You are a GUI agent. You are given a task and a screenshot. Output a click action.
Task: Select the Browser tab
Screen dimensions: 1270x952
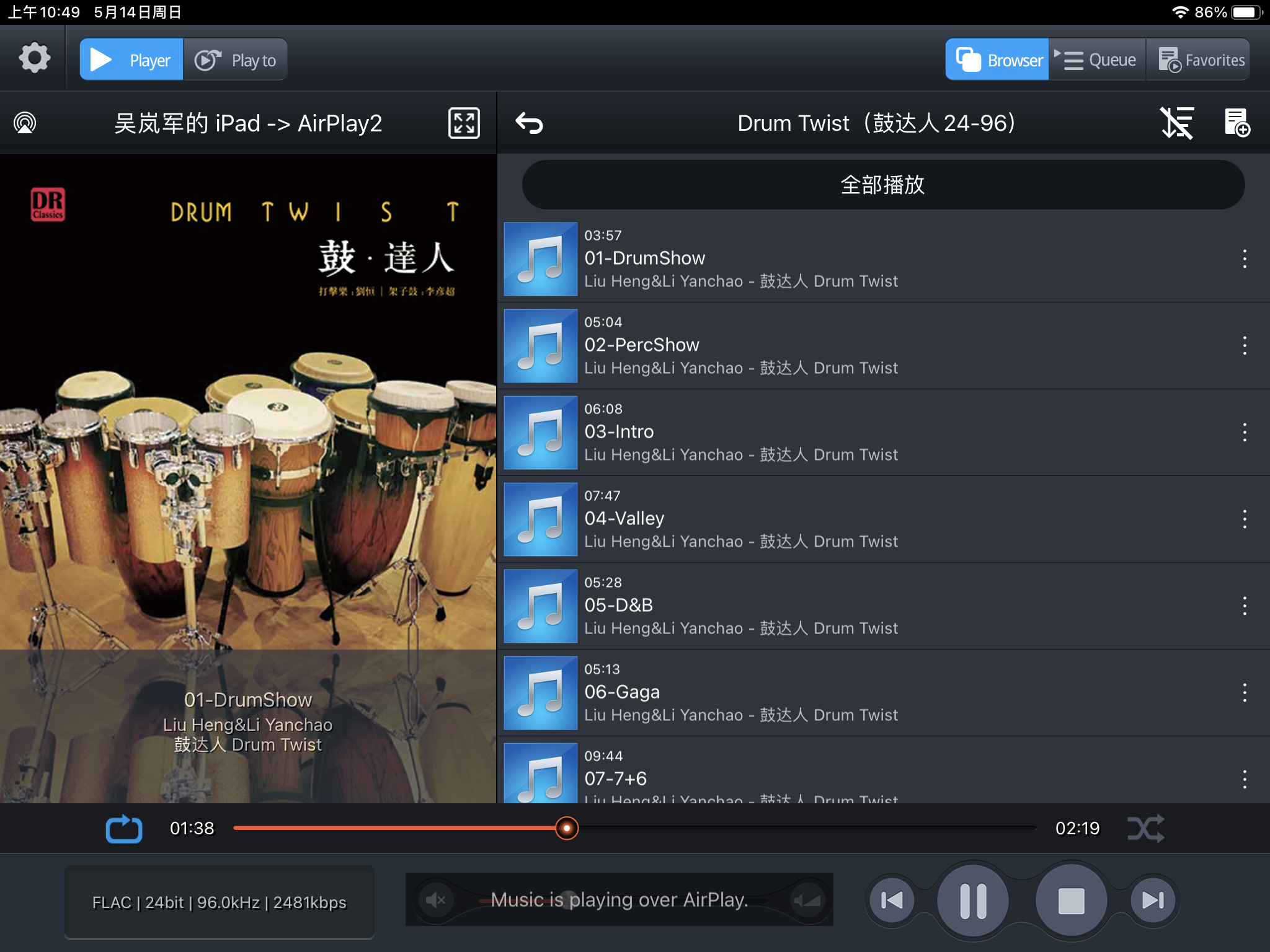pyautogui.click(x=997, y=59)
